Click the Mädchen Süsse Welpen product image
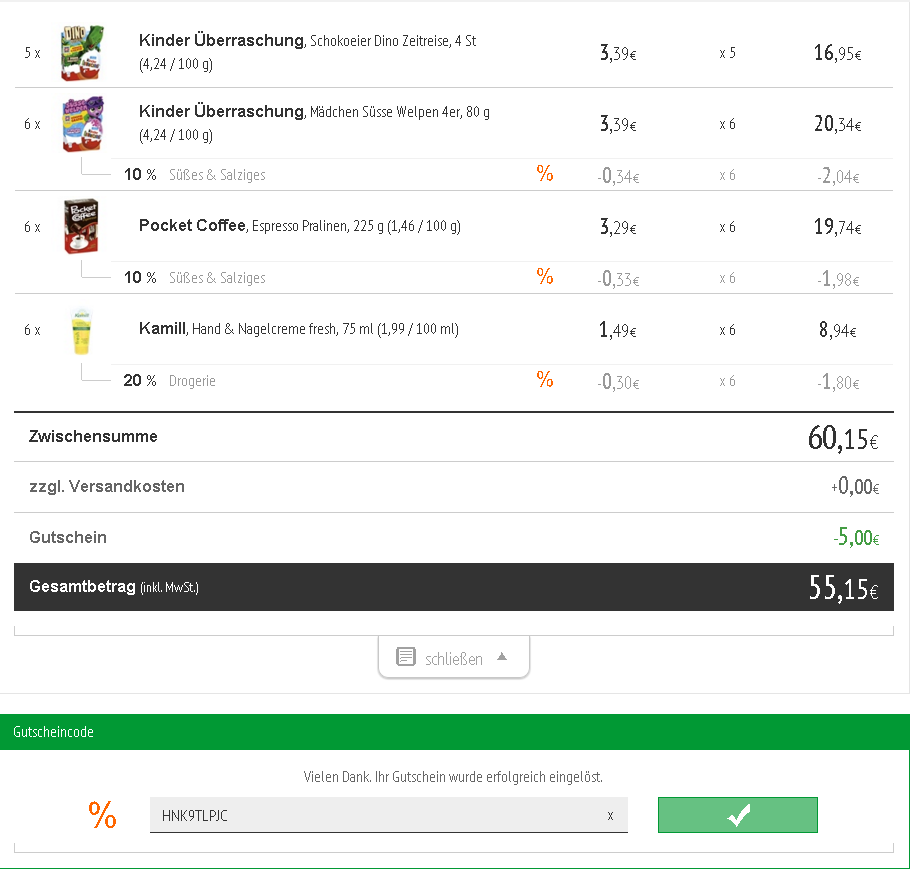This screenshot has width=912, height=869. point(83,124)
